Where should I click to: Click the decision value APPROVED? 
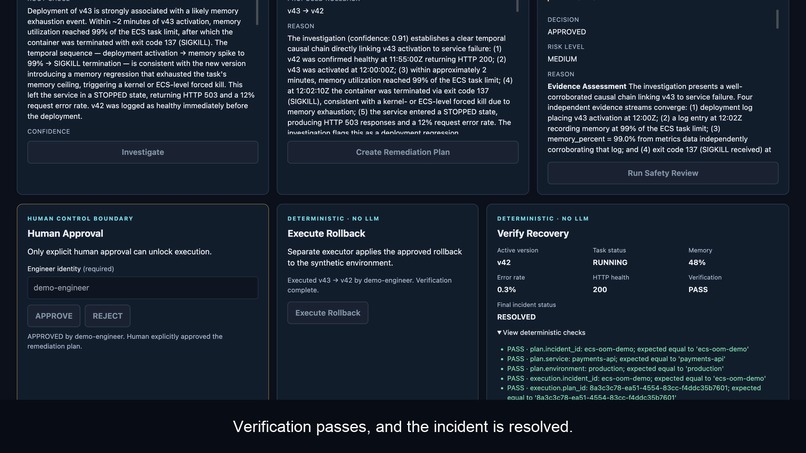coord(566,32)
